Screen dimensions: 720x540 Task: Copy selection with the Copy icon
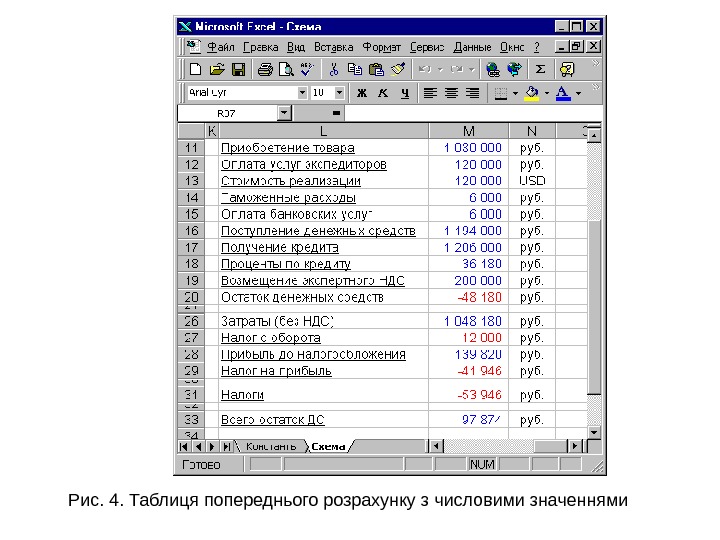point(354,69)
